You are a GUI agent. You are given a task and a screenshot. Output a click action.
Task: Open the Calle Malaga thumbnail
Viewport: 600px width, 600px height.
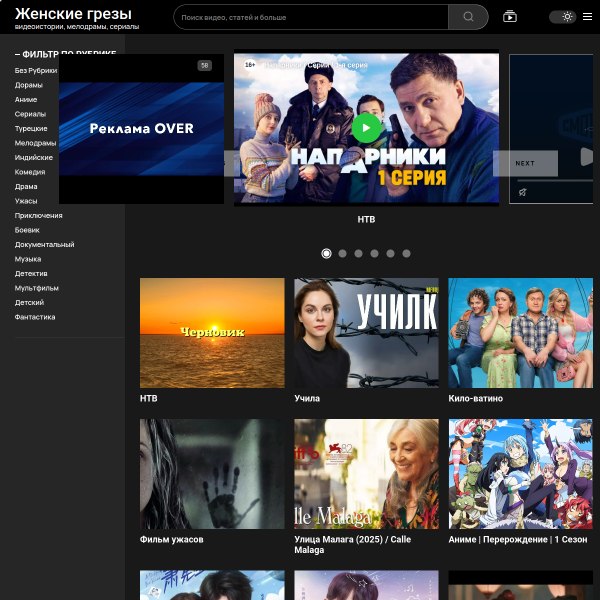[366, 474]
